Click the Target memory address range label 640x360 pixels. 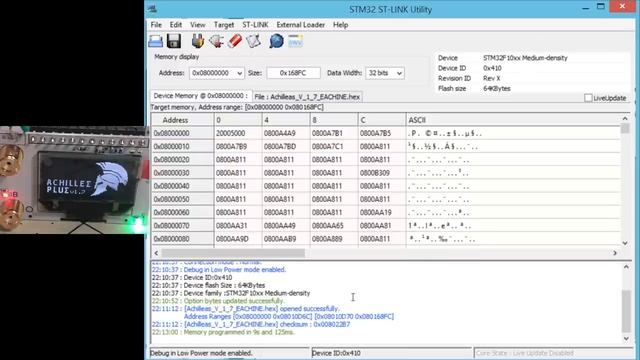237,107
